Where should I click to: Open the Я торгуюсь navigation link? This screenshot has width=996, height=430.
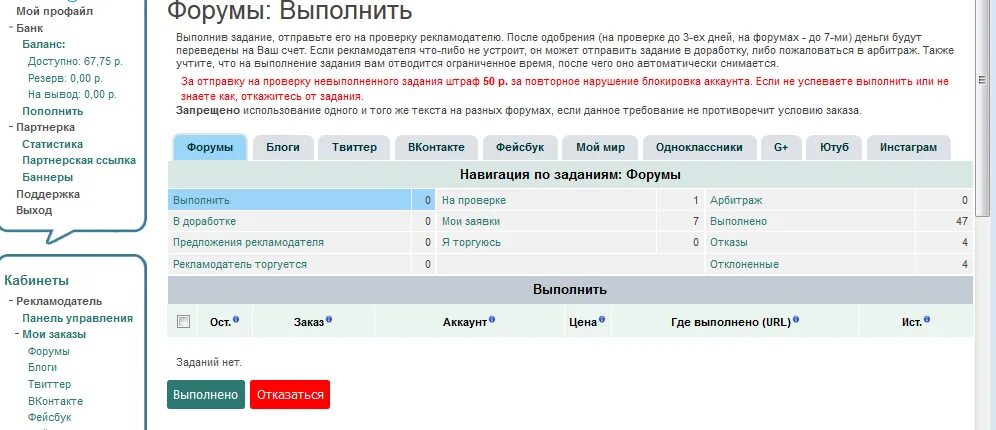[471, 243]
